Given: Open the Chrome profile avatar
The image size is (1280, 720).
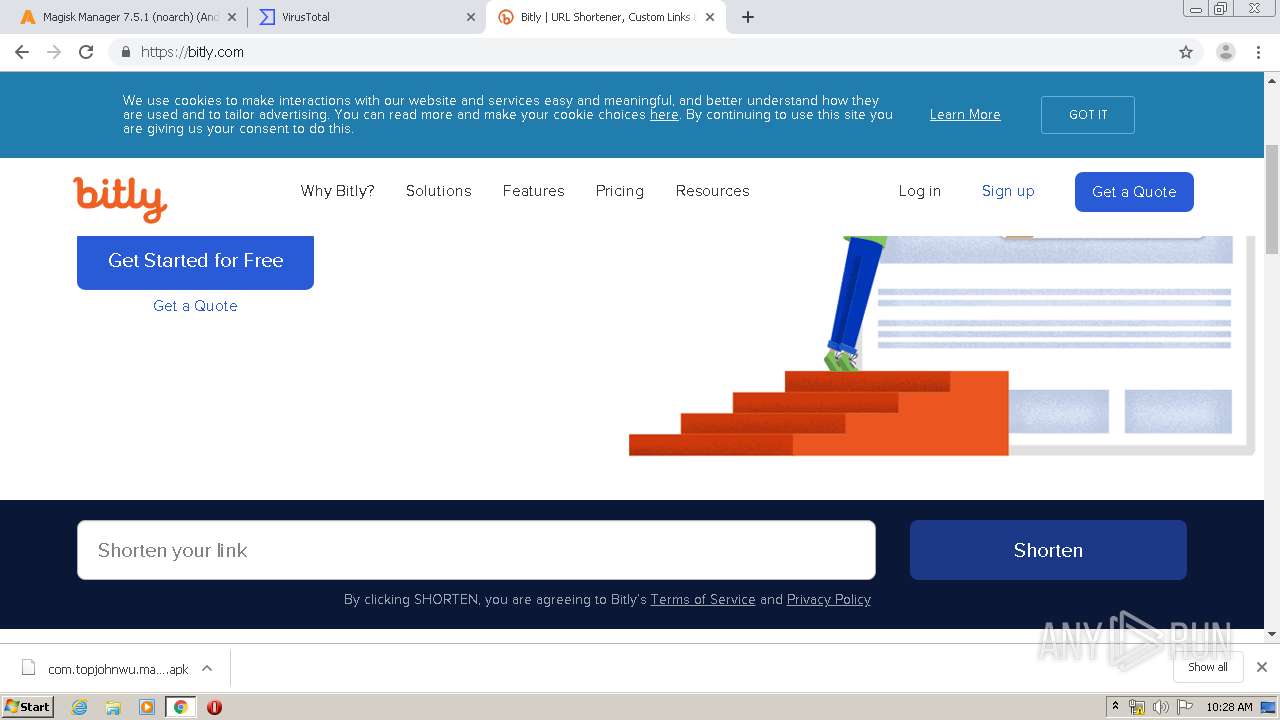Looking at the screenshot, I should click(x=1226, y=52).
